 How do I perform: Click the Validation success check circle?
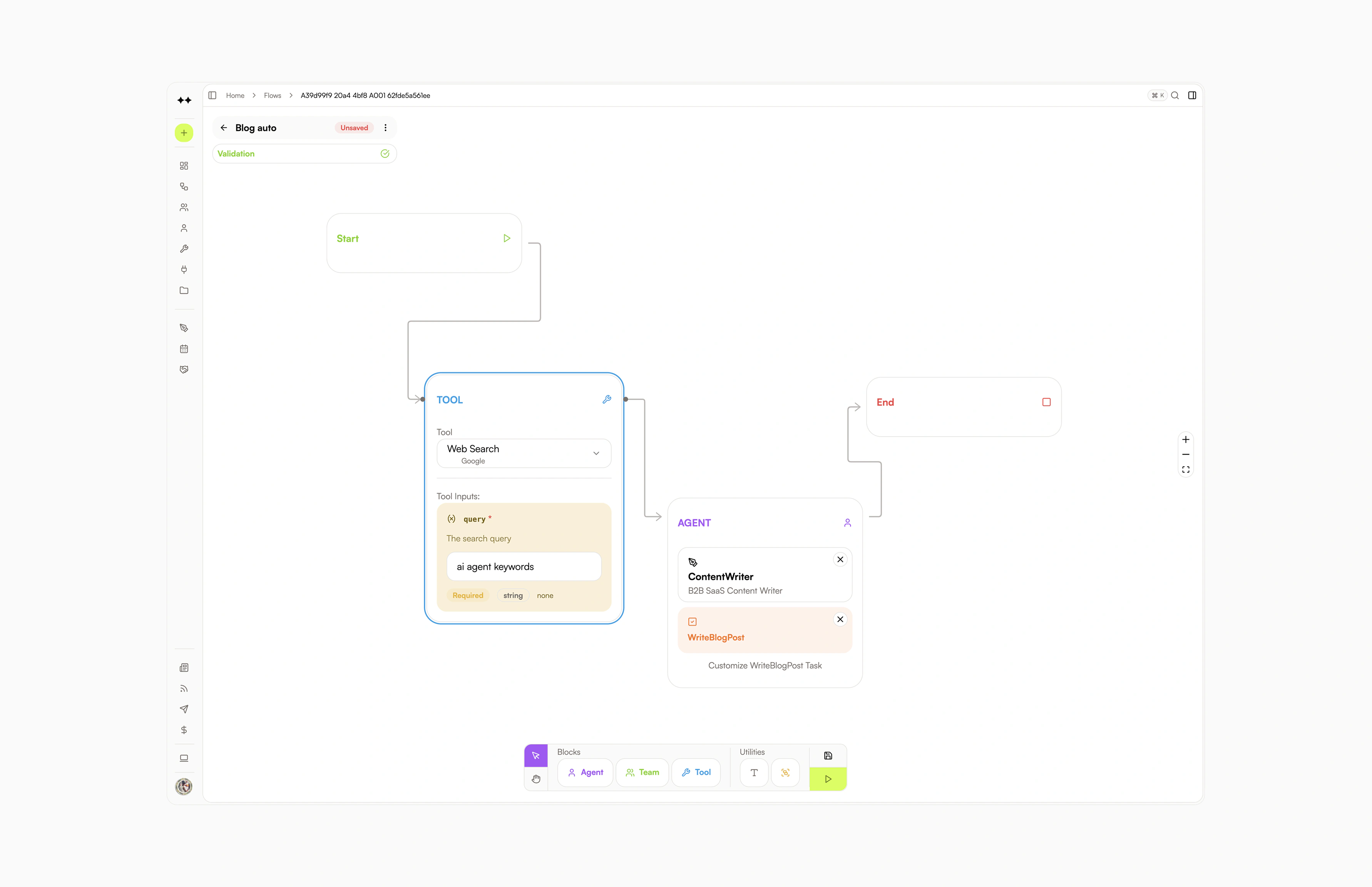click(385, 153)
